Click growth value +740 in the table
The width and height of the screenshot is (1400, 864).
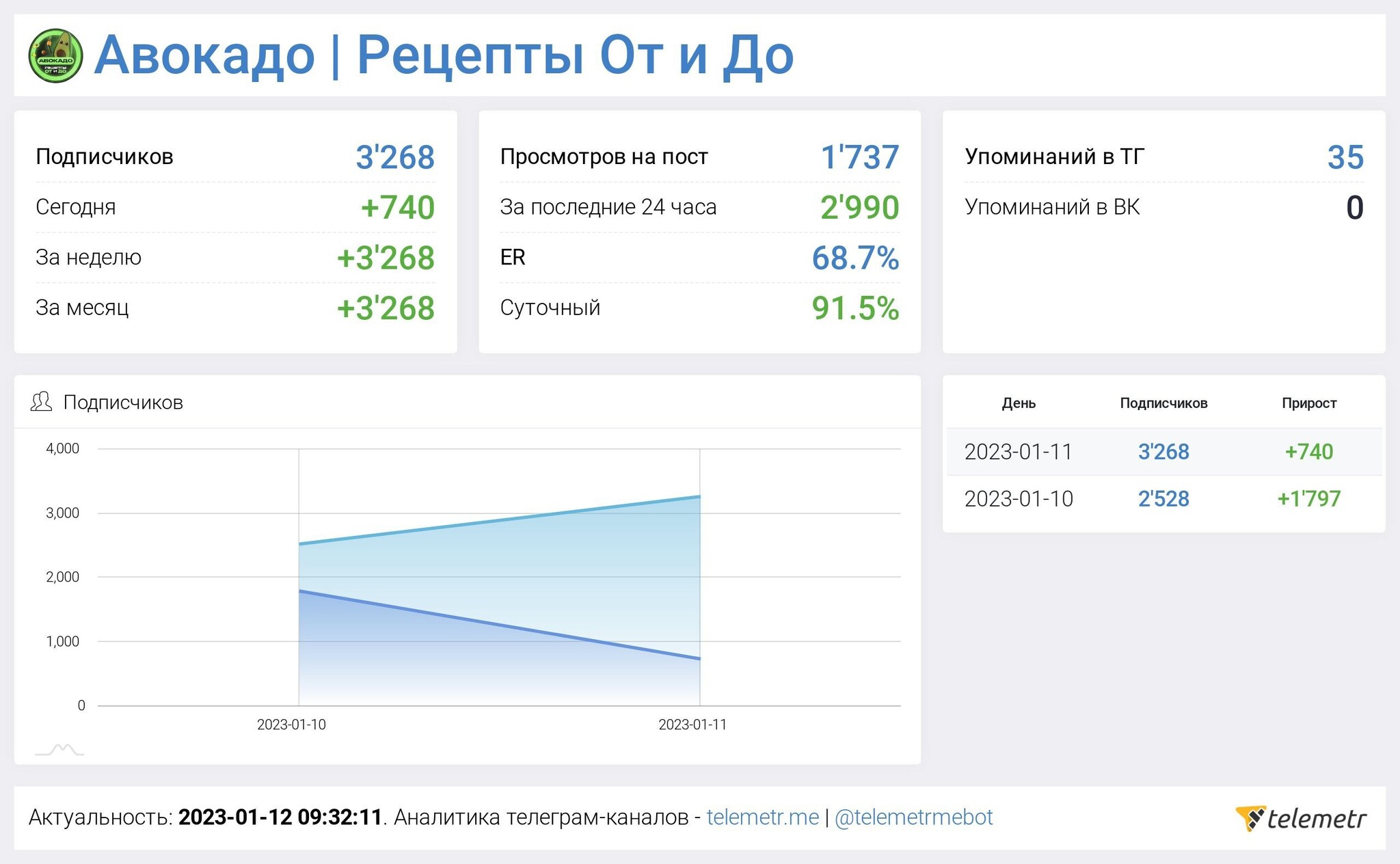coord(1309,452)
